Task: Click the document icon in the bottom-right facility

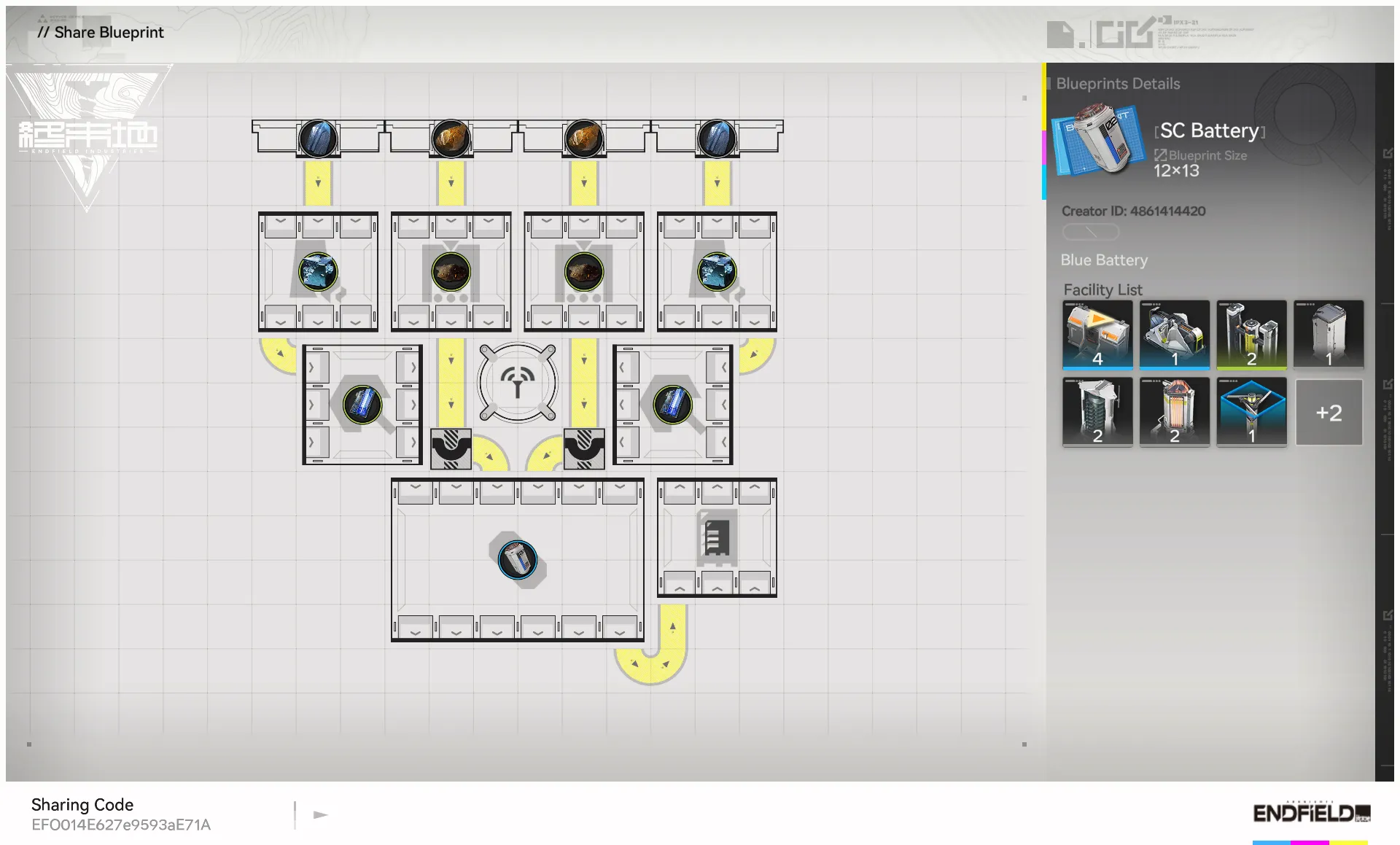Action: coord(716,538)
